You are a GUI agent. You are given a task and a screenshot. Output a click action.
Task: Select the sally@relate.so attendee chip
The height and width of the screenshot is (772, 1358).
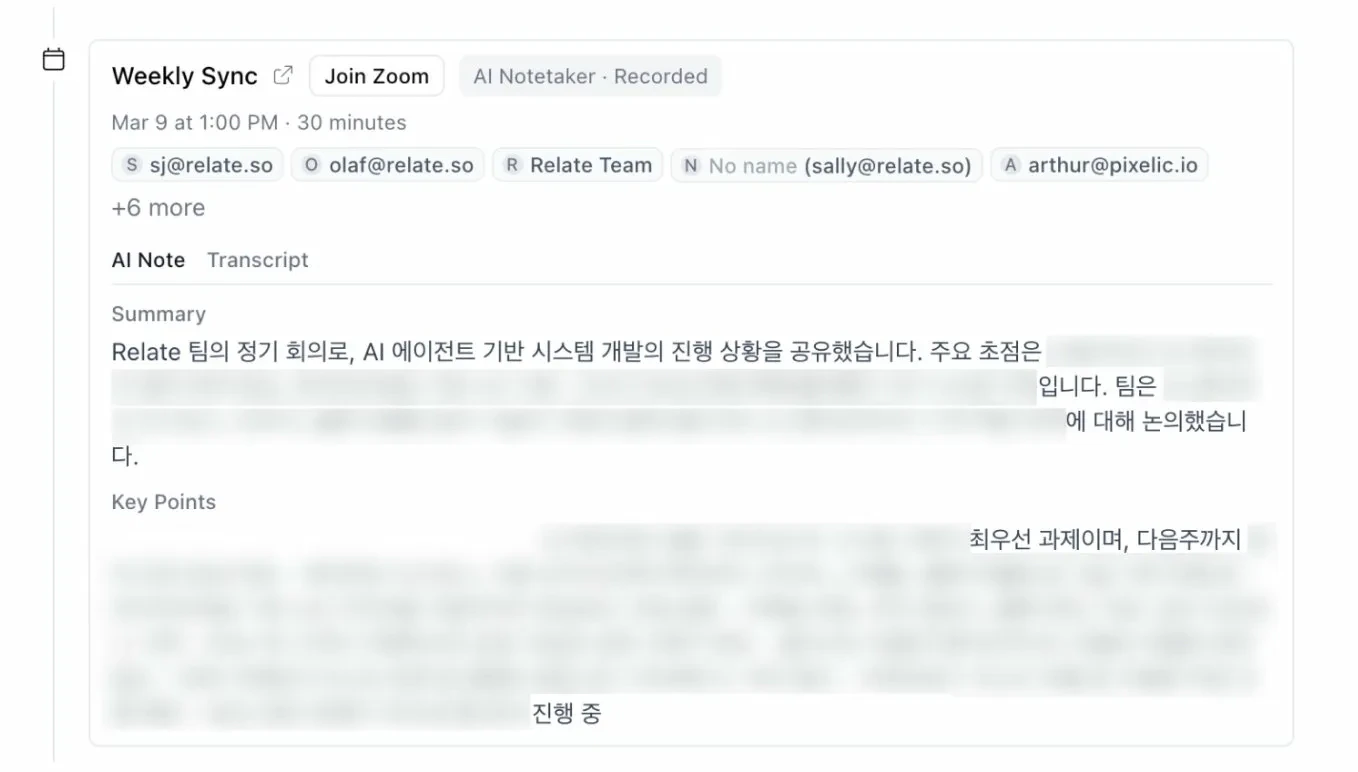click(827, 166)
